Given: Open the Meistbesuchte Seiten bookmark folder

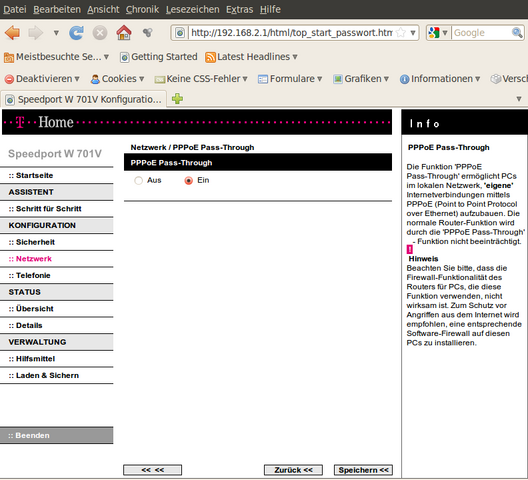Looking at the screenshot, I should (56, 57).
